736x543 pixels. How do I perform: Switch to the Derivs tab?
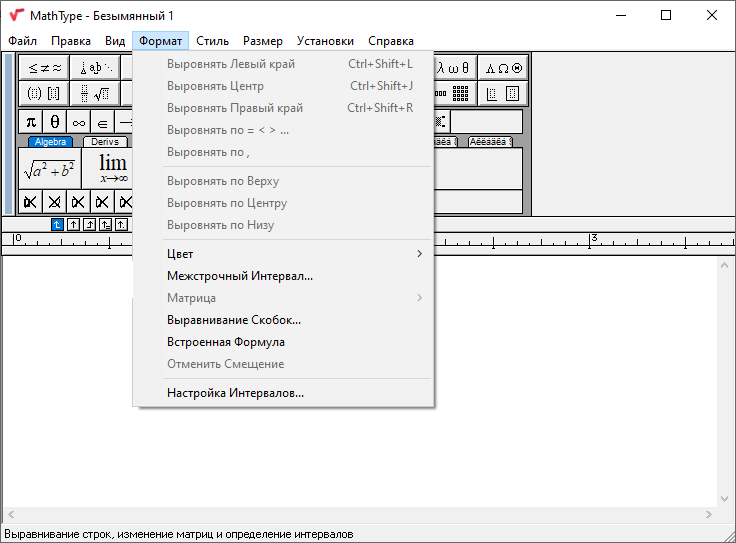pos(105,142)
